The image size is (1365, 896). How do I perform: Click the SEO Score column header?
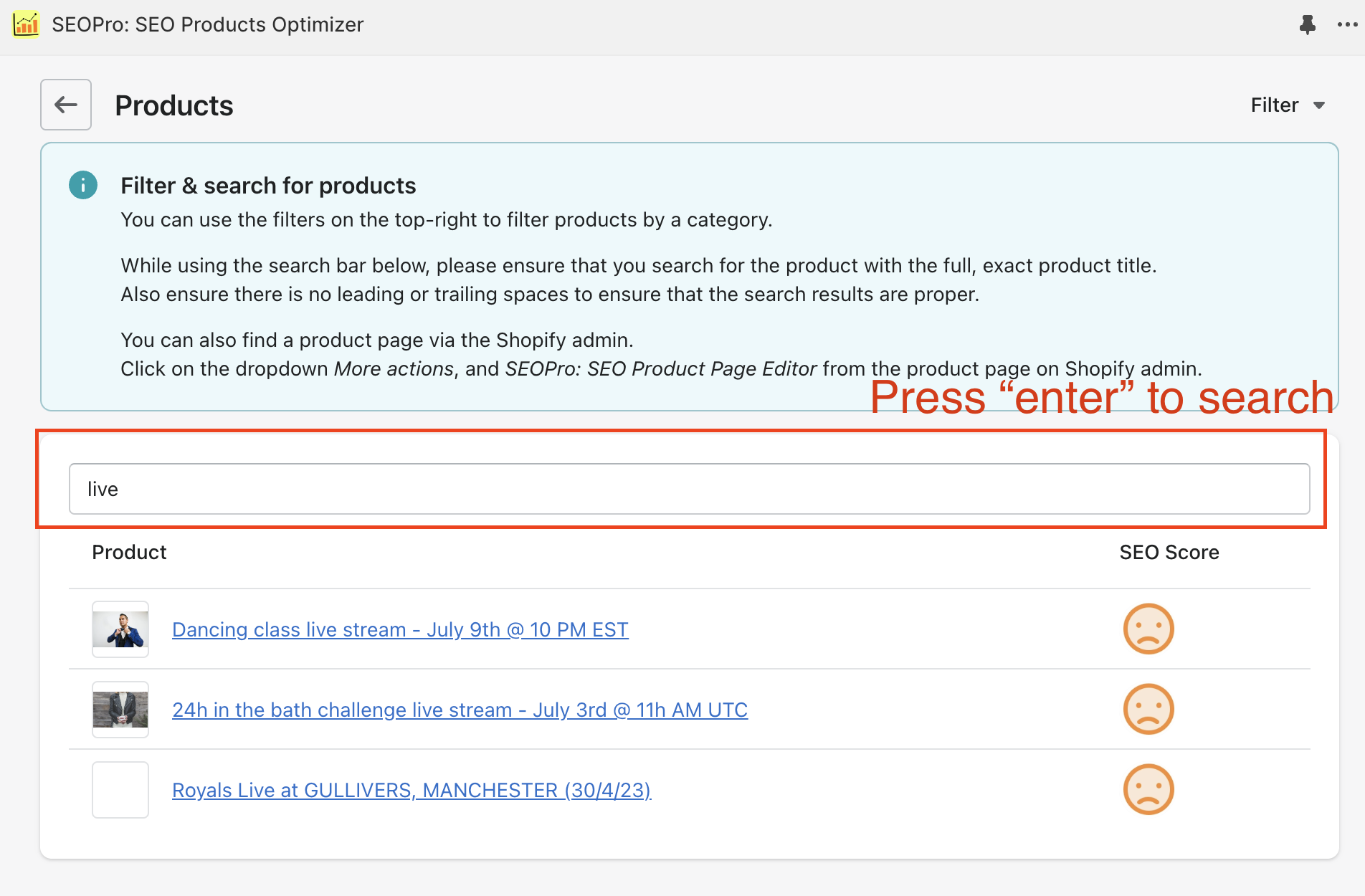(1169, 552)
